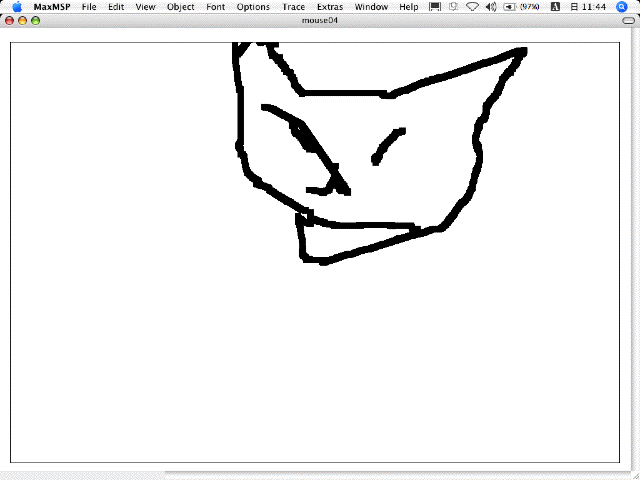Click the volume speaker icon
Viewport: 640px width, 480px height.
coord(490,7)
